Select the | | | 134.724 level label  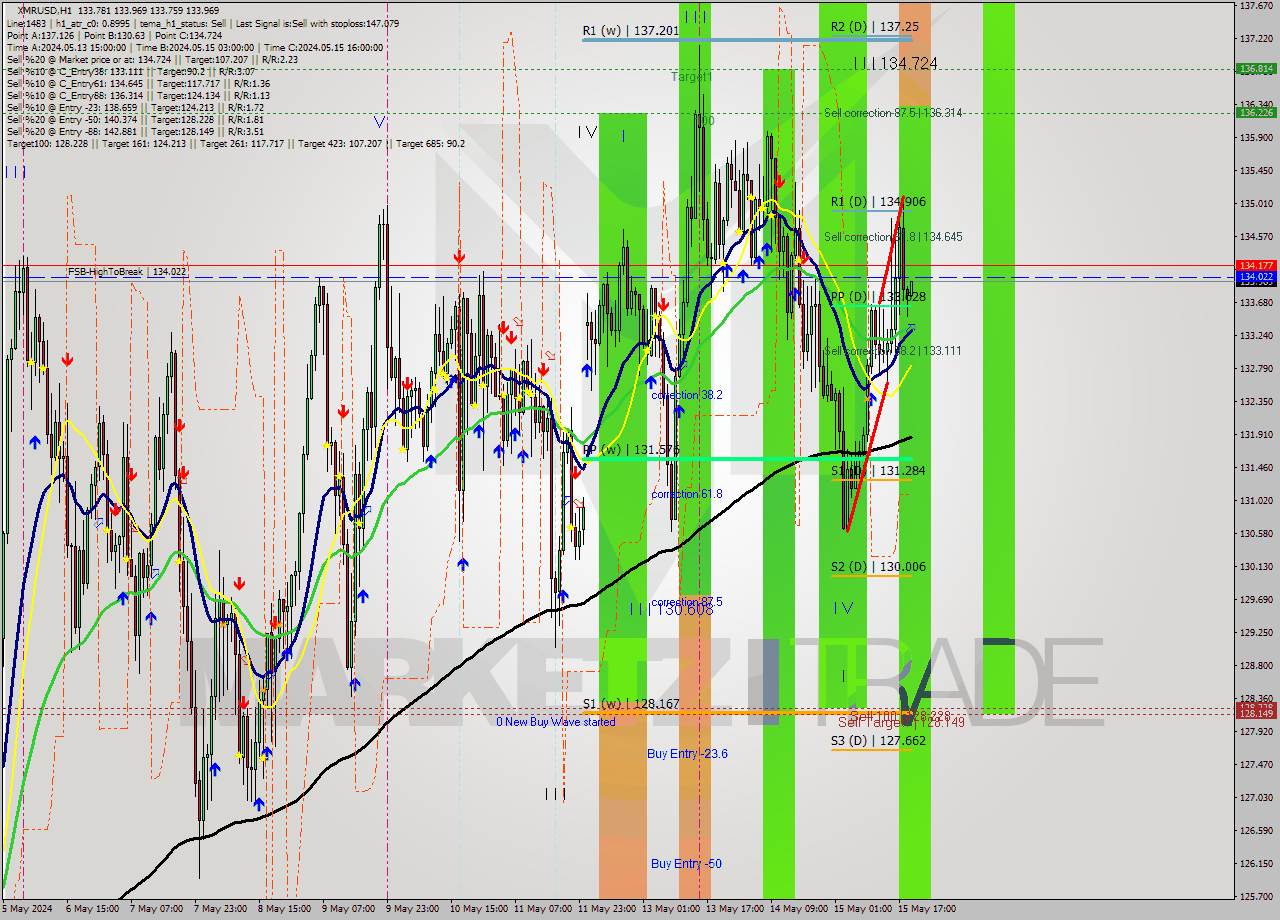click(x=895, y=64)
